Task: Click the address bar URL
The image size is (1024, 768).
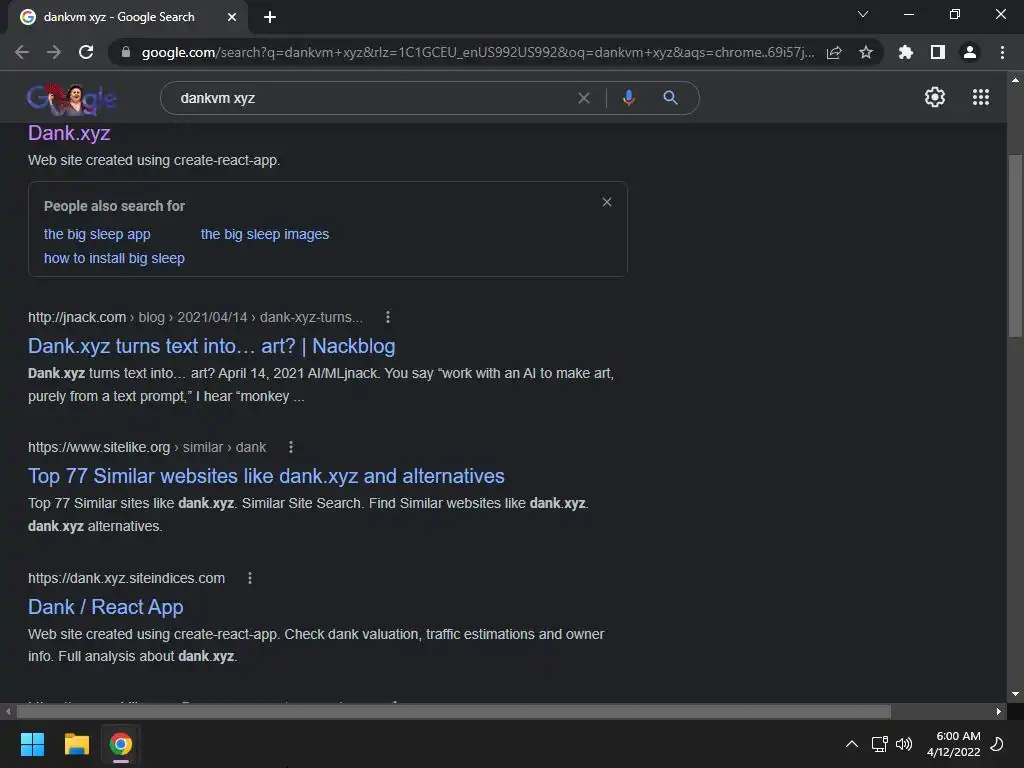Action: click(x=477, y=52)
